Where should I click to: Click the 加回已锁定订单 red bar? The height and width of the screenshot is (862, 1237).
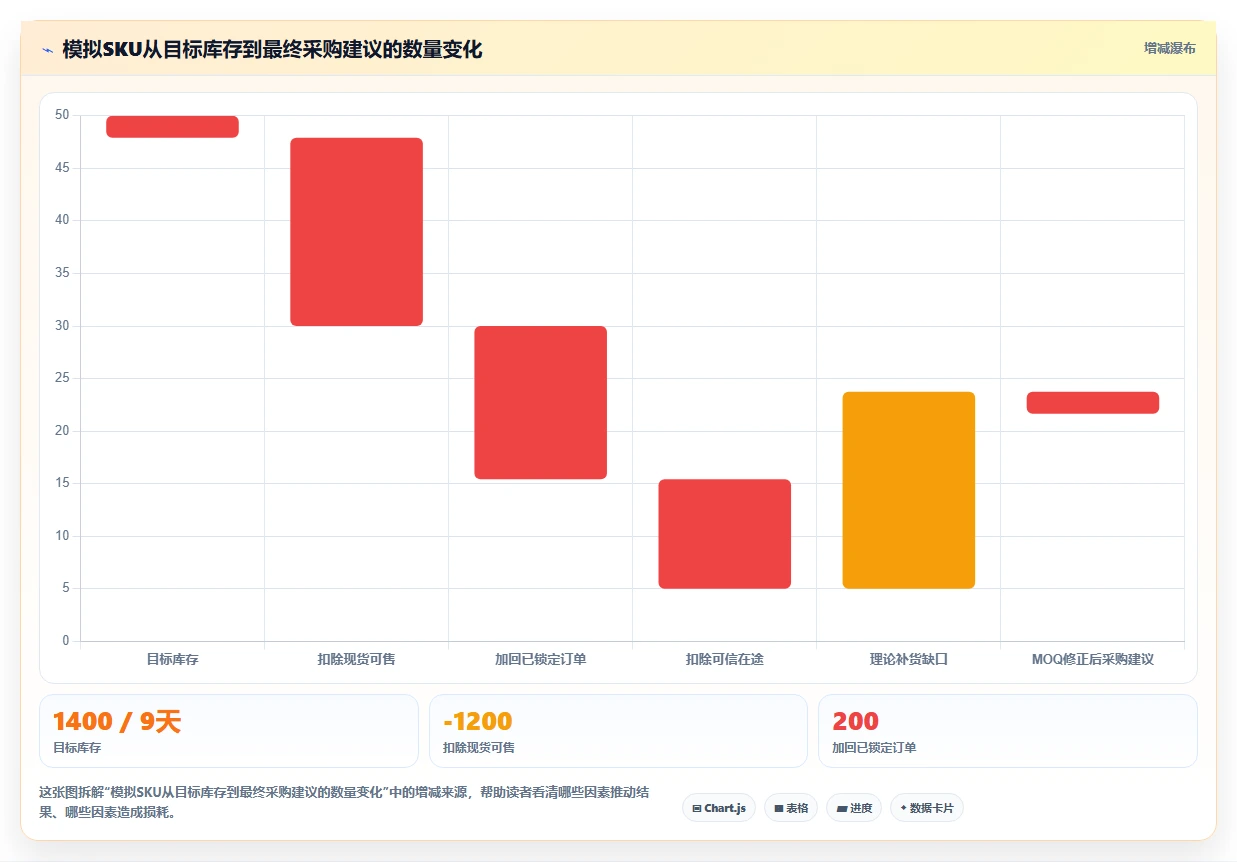click(x=540, y=402)
